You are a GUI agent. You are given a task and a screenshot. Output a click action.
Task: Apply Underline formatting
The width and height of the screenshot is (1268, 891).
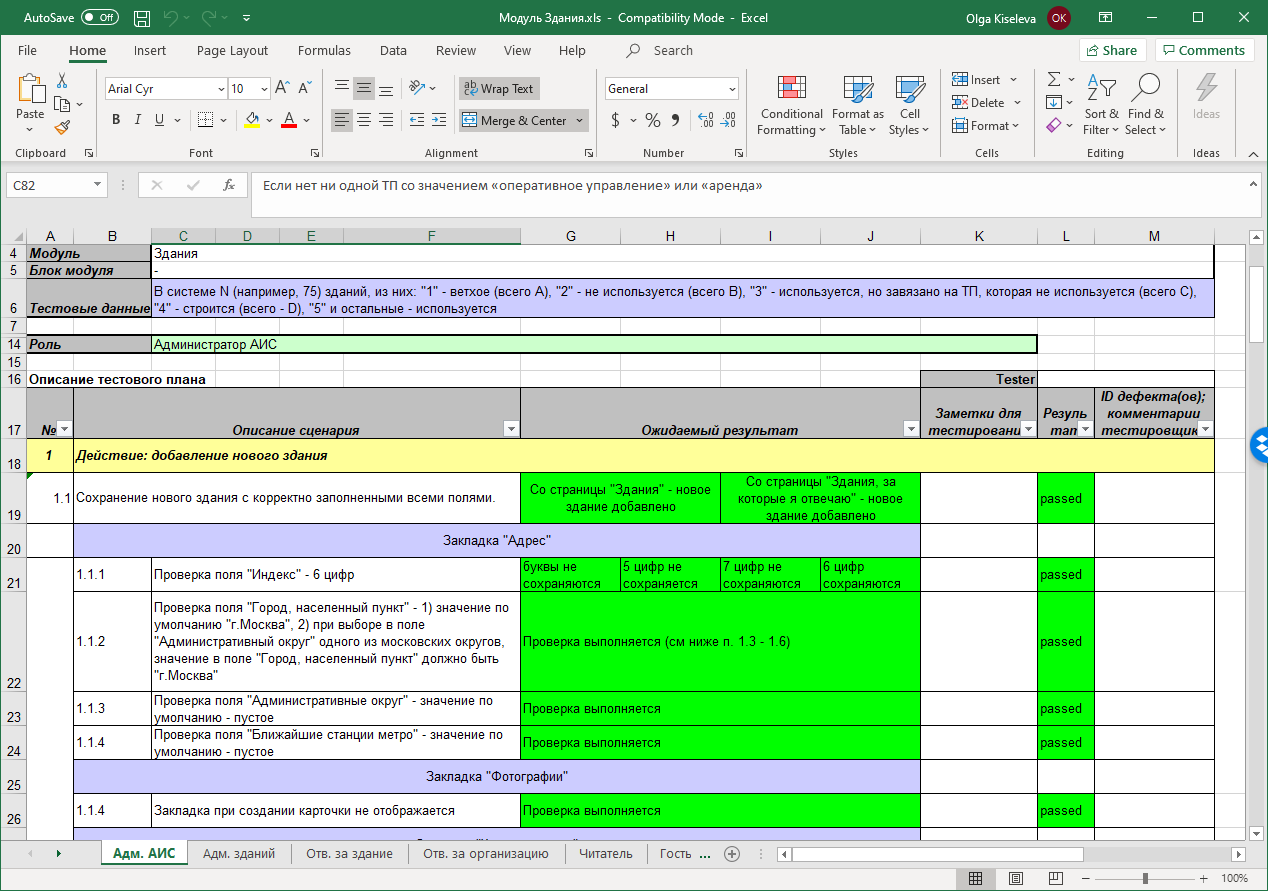tap(158, 120)
